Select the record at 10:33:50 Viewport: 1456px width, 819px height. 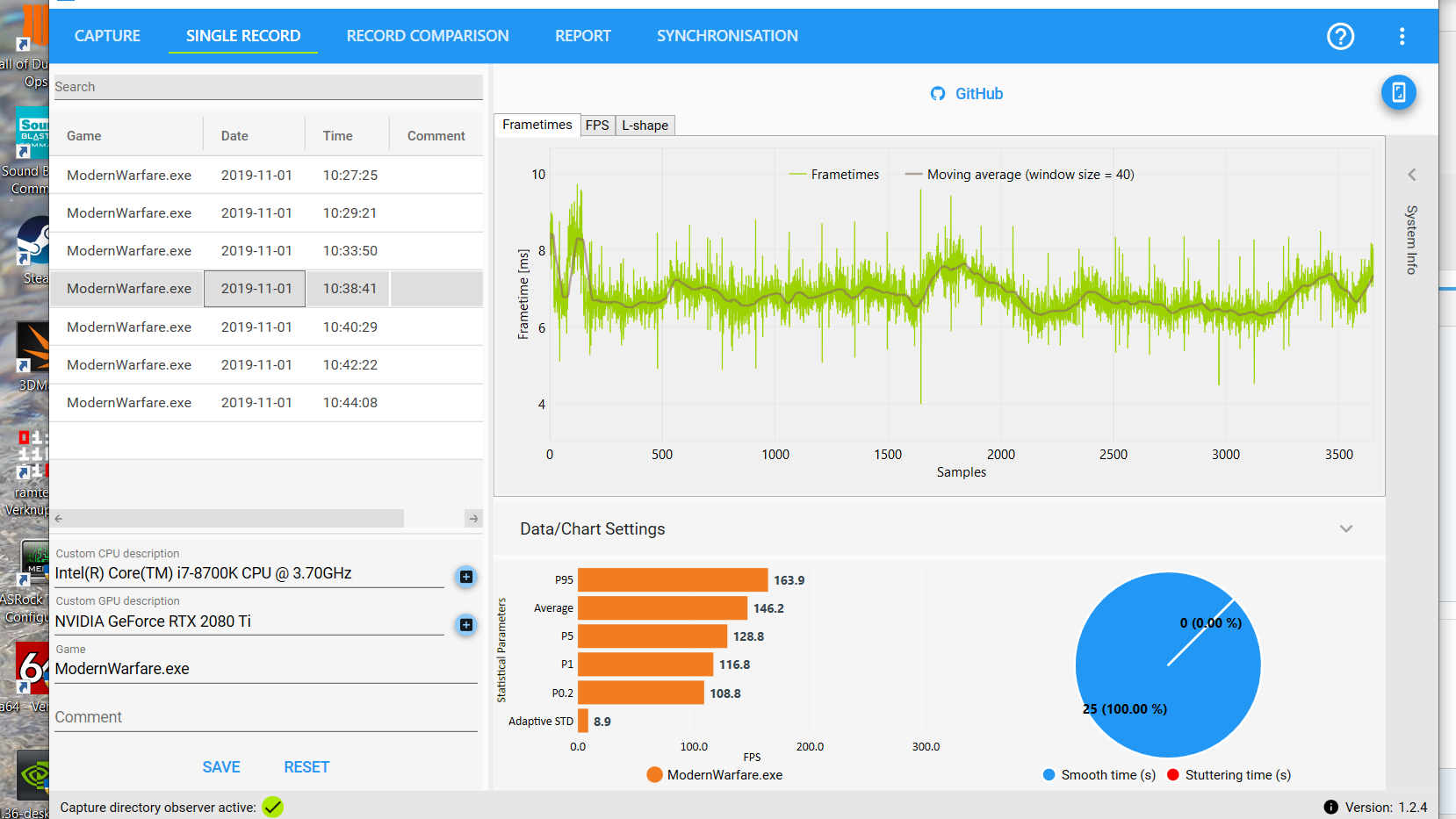pyautogui.click(x=266, y=250)
